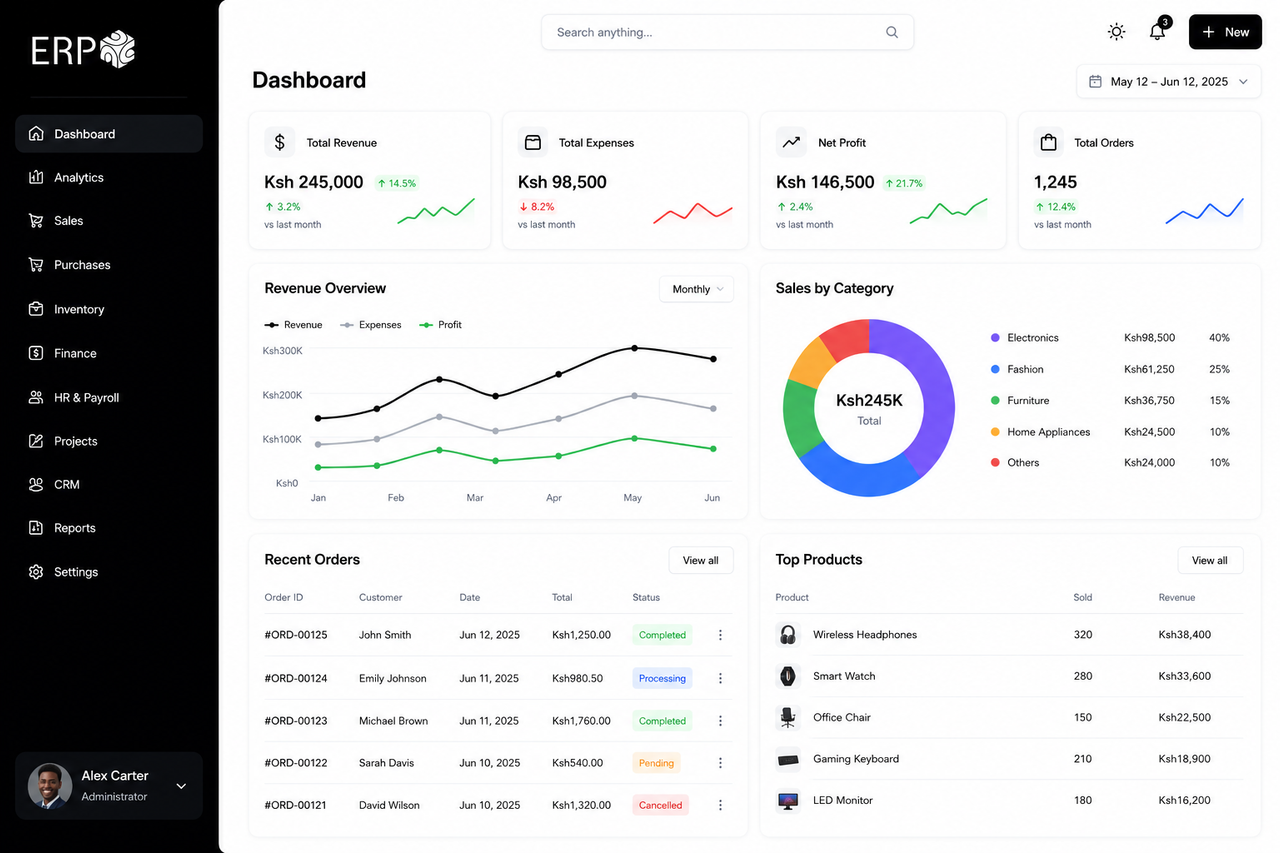Click the Total Revenue dollar icon
The width and height of the screenshot is (1280, 853).
[x=280, y=142]
